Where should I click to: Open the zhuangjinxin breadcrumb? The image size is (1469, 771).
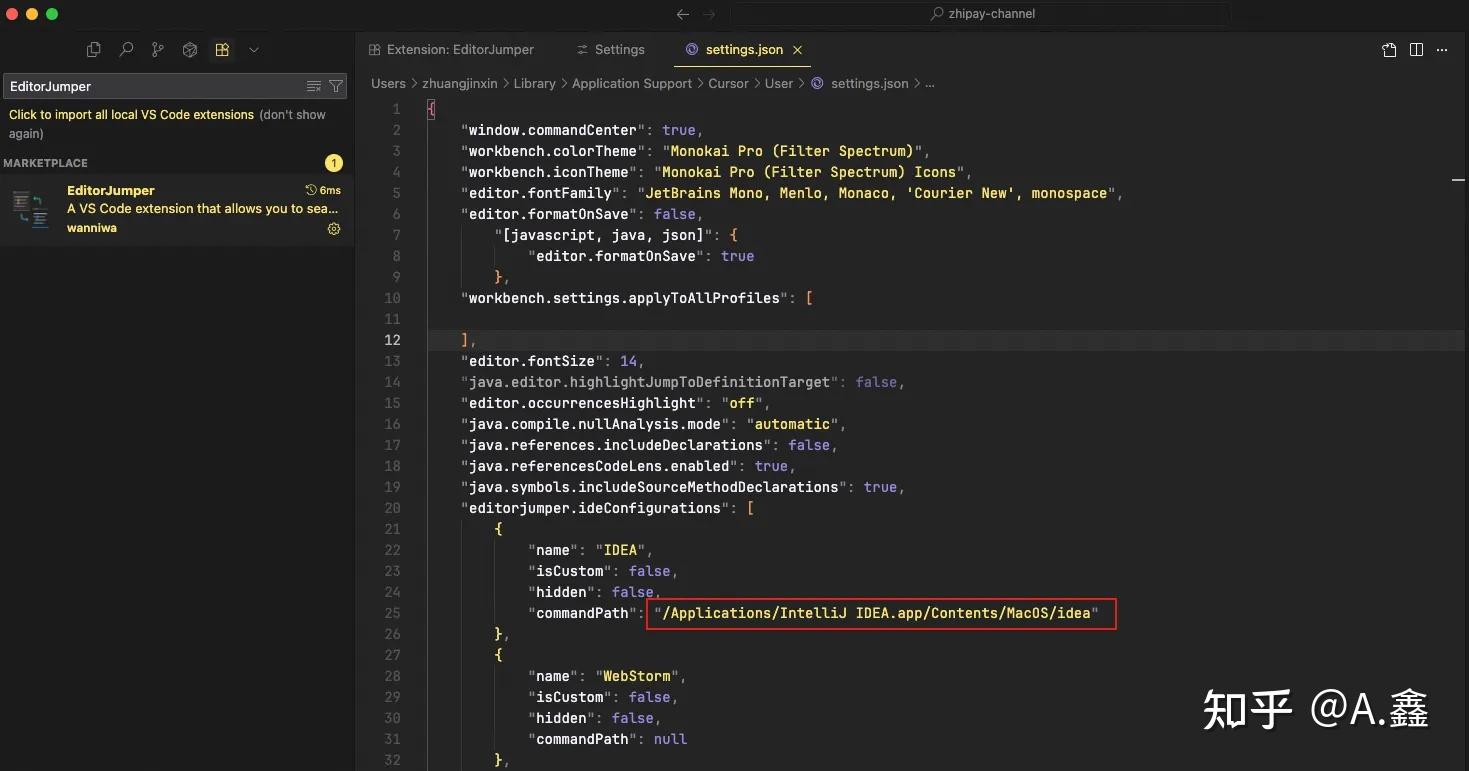458,84
